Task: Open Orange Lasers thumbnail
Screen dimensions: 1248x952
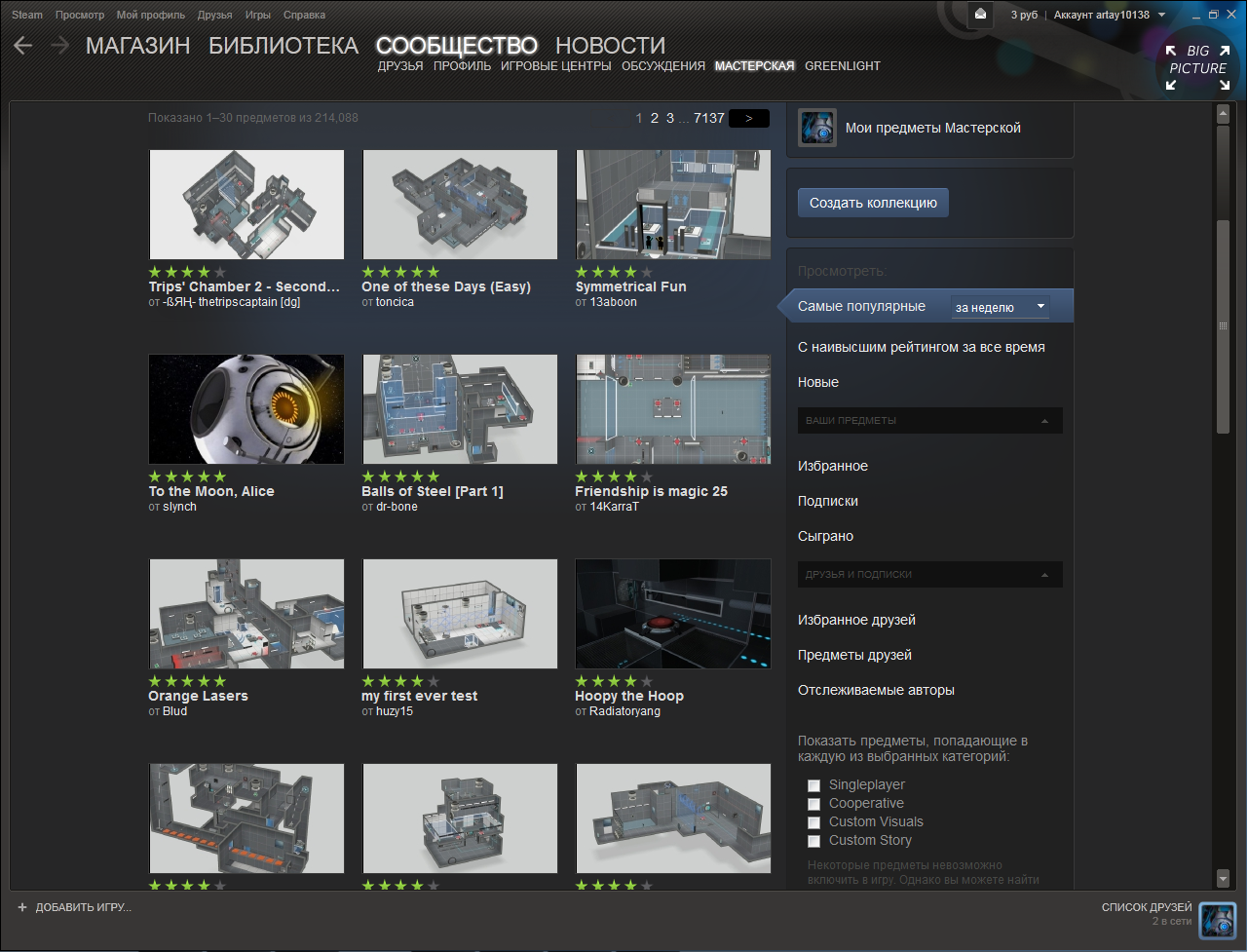Action: coord(246,614)
